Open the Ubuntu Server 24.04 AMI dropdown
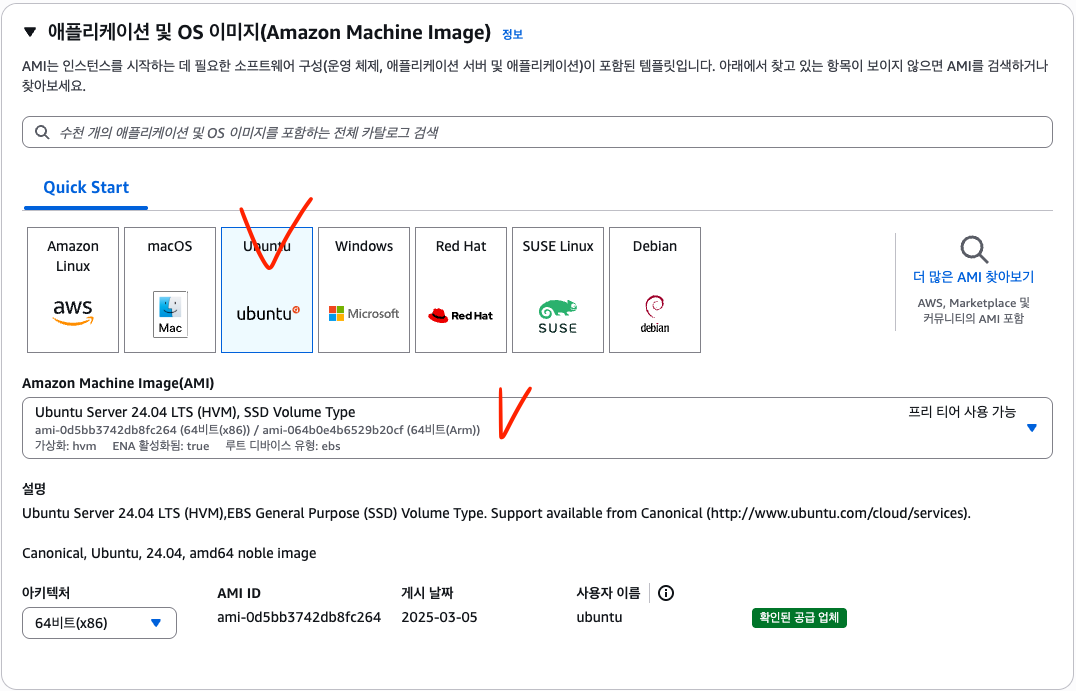Viewport: 1076px width, 691px height. point(537,428)
